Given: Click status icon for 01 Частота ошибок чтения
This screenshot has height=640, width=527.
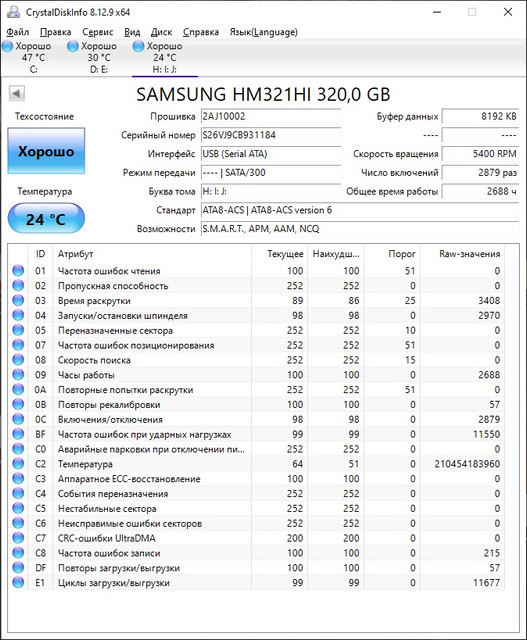Looking at the screenshot, I should [x=18, y=271].
